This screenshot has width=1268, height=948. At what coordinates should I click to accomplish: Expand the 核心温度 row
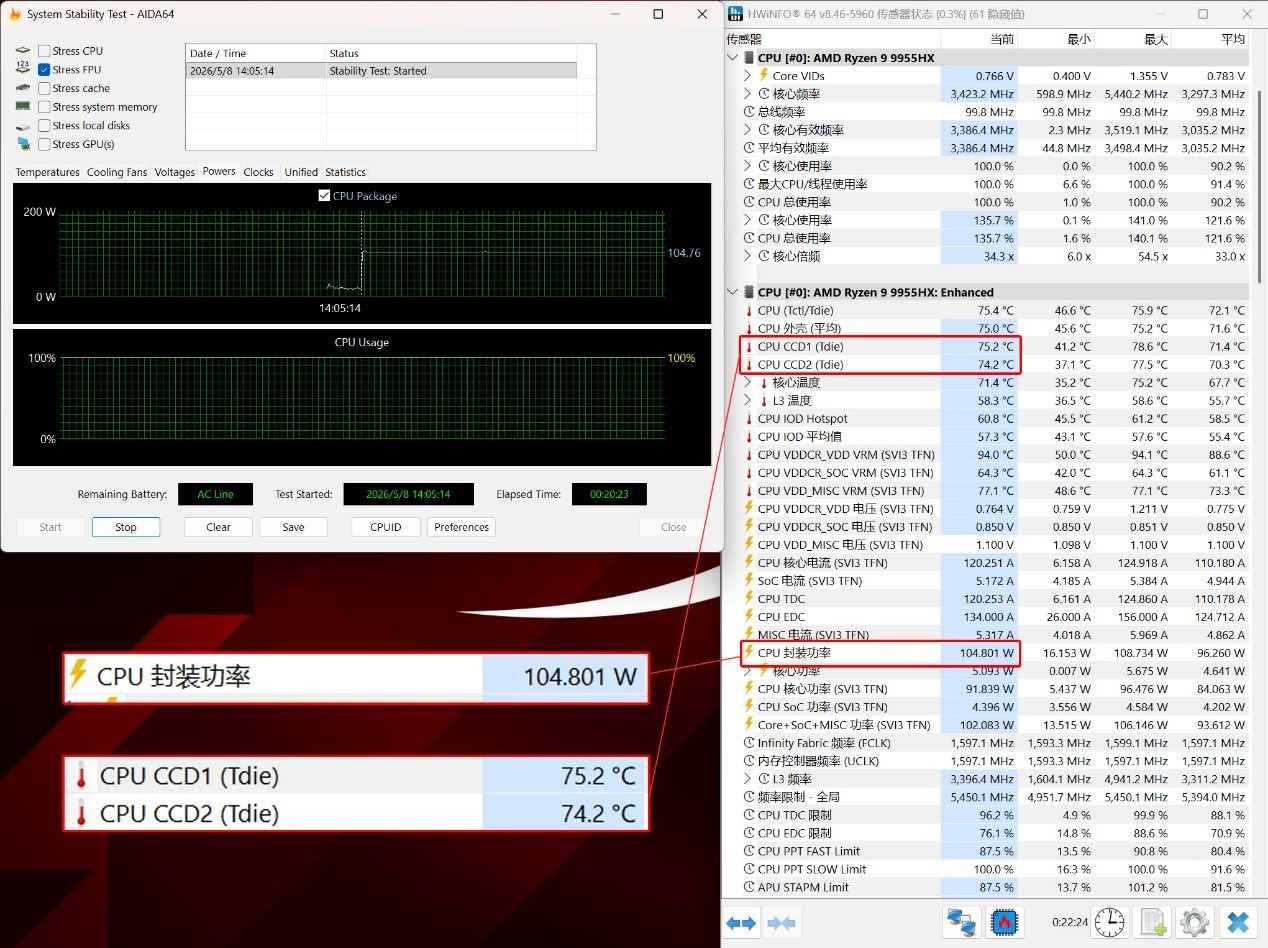748,383
